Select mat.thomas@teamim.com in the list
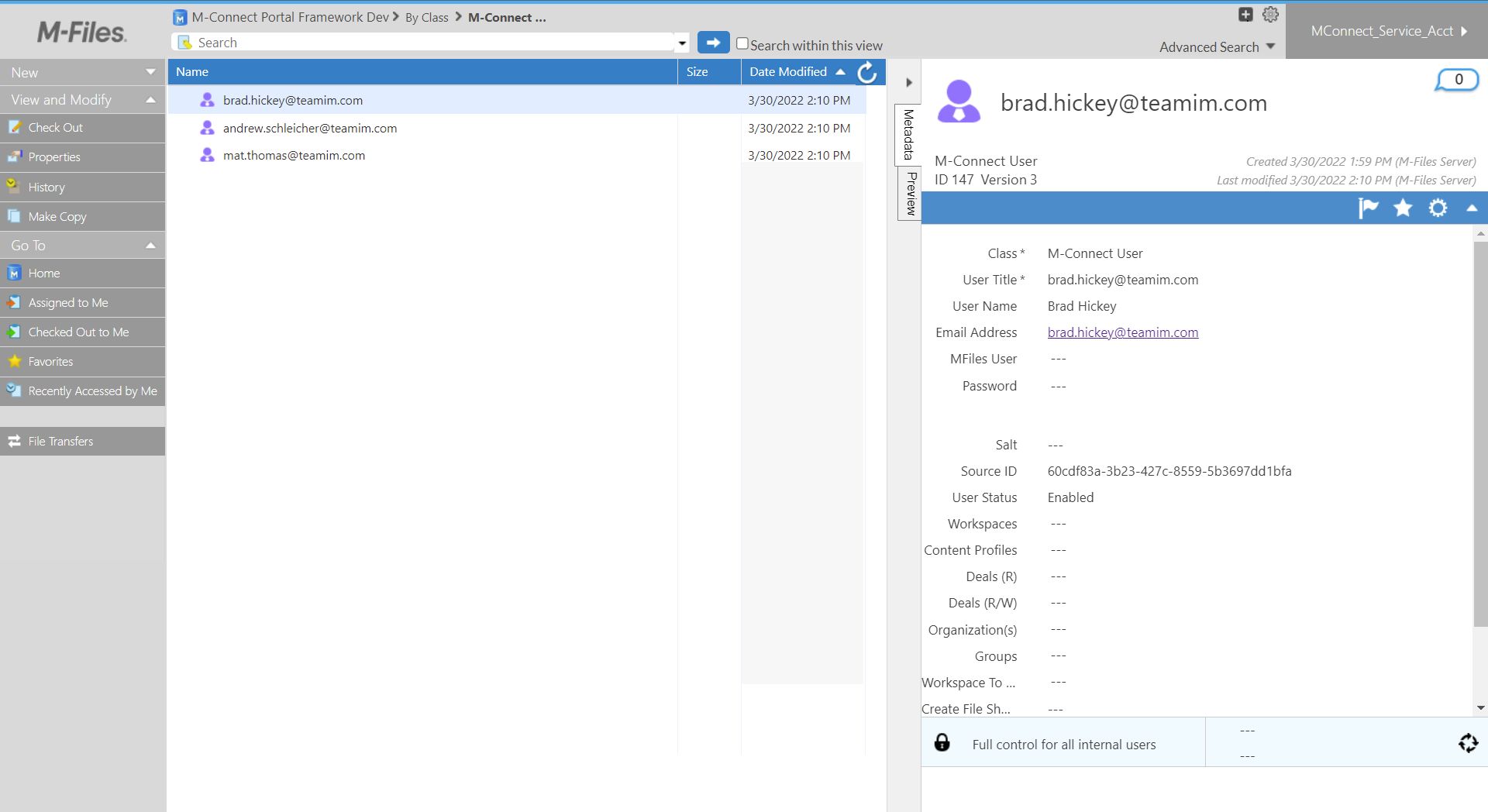 (294, 155)
